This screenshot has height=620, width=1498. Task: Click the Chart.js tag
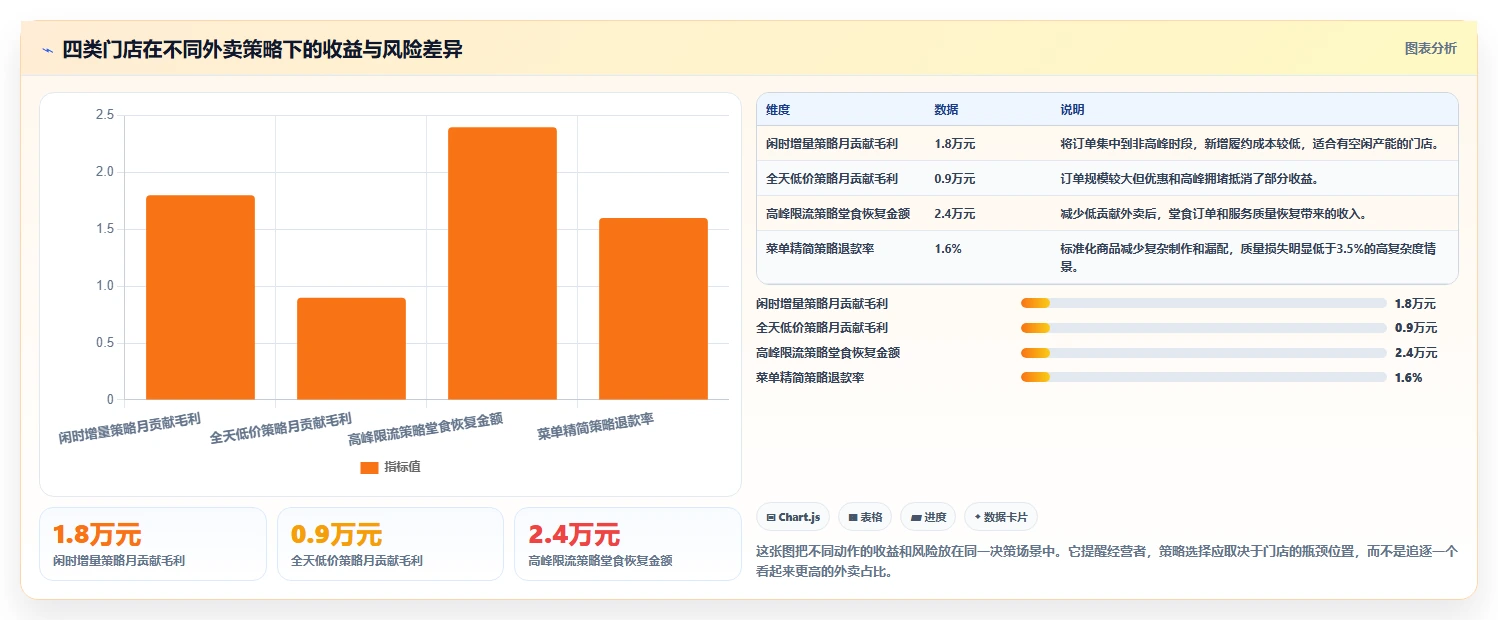[x=793, y=517]
